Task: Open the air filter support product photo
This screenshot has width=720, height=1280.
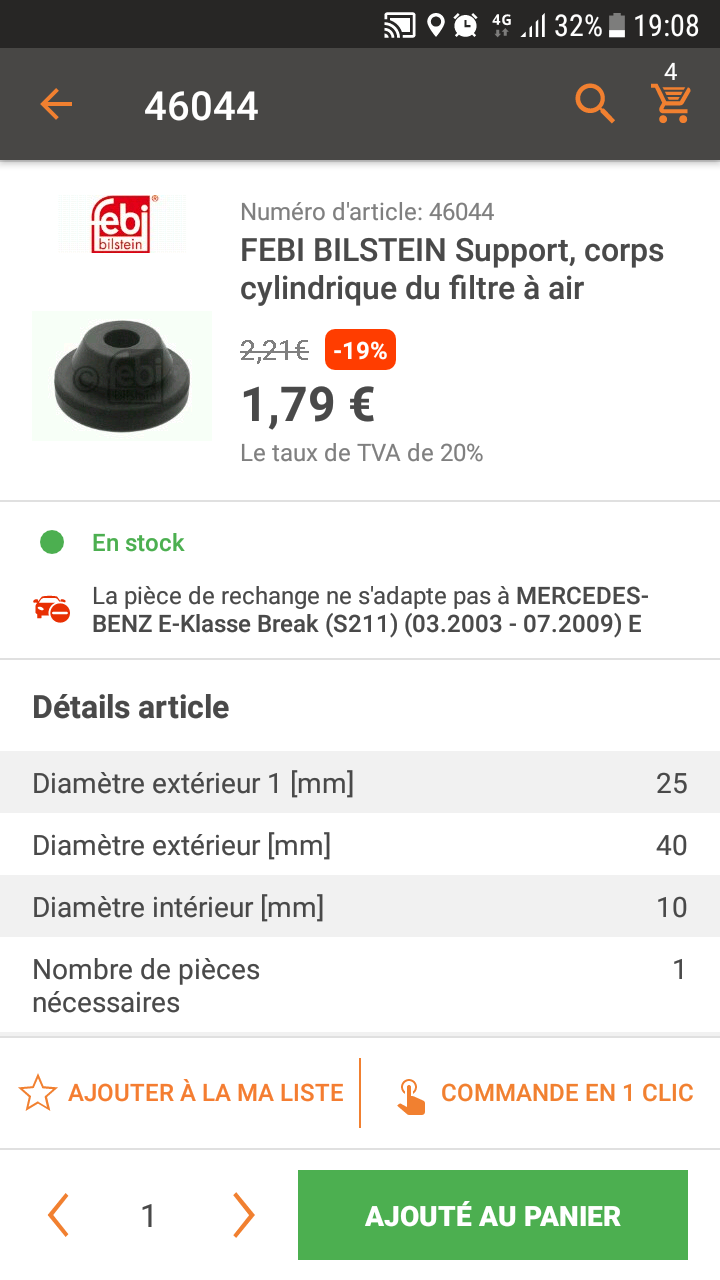Action: click(122, 376)
